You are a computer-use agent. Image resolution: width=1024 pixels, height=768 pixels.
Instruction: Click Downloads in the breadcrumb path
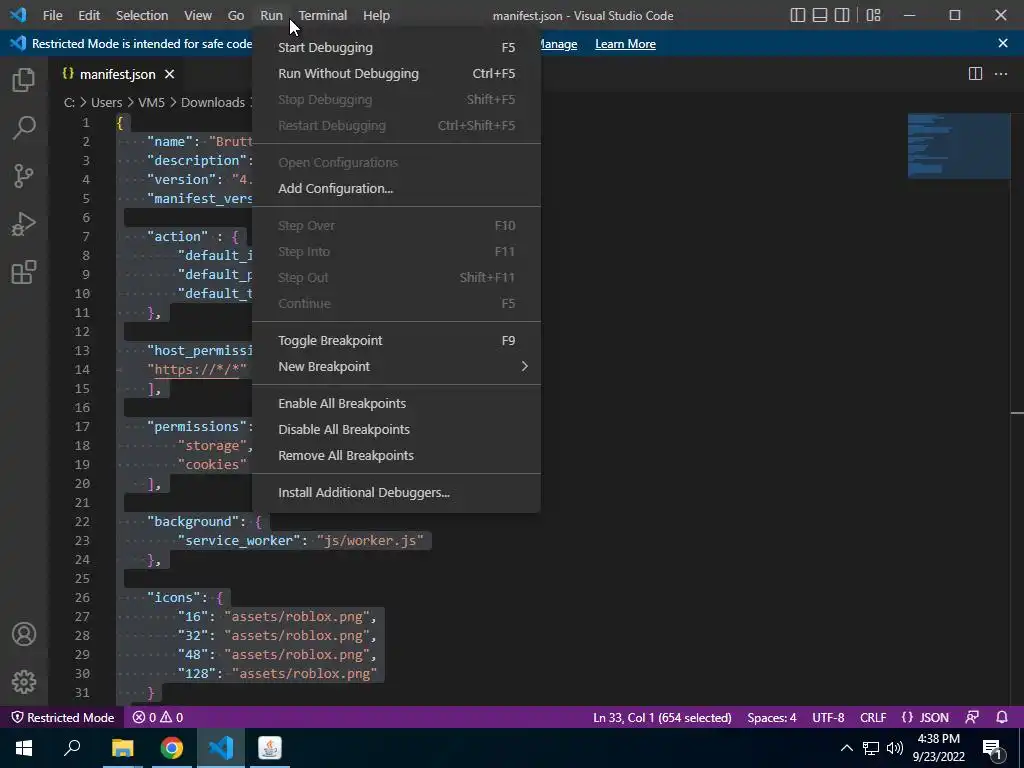(213, 103)
